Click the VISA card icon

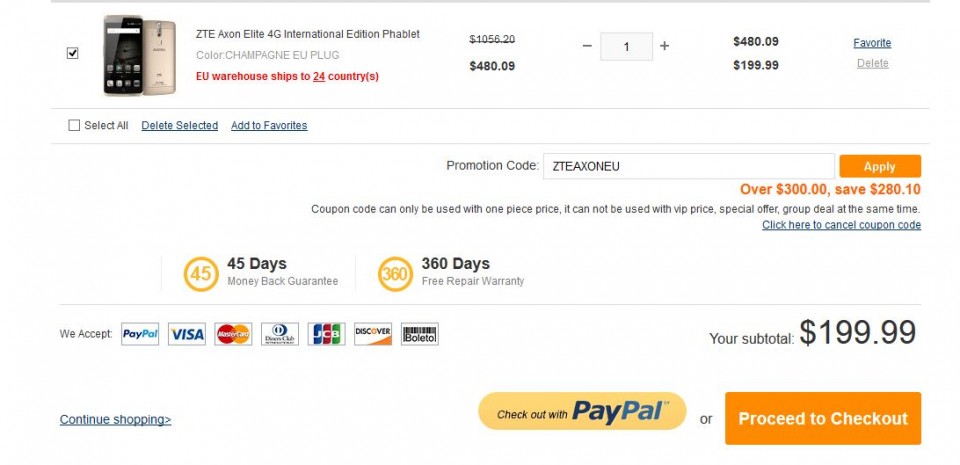(x=187, y=334)
